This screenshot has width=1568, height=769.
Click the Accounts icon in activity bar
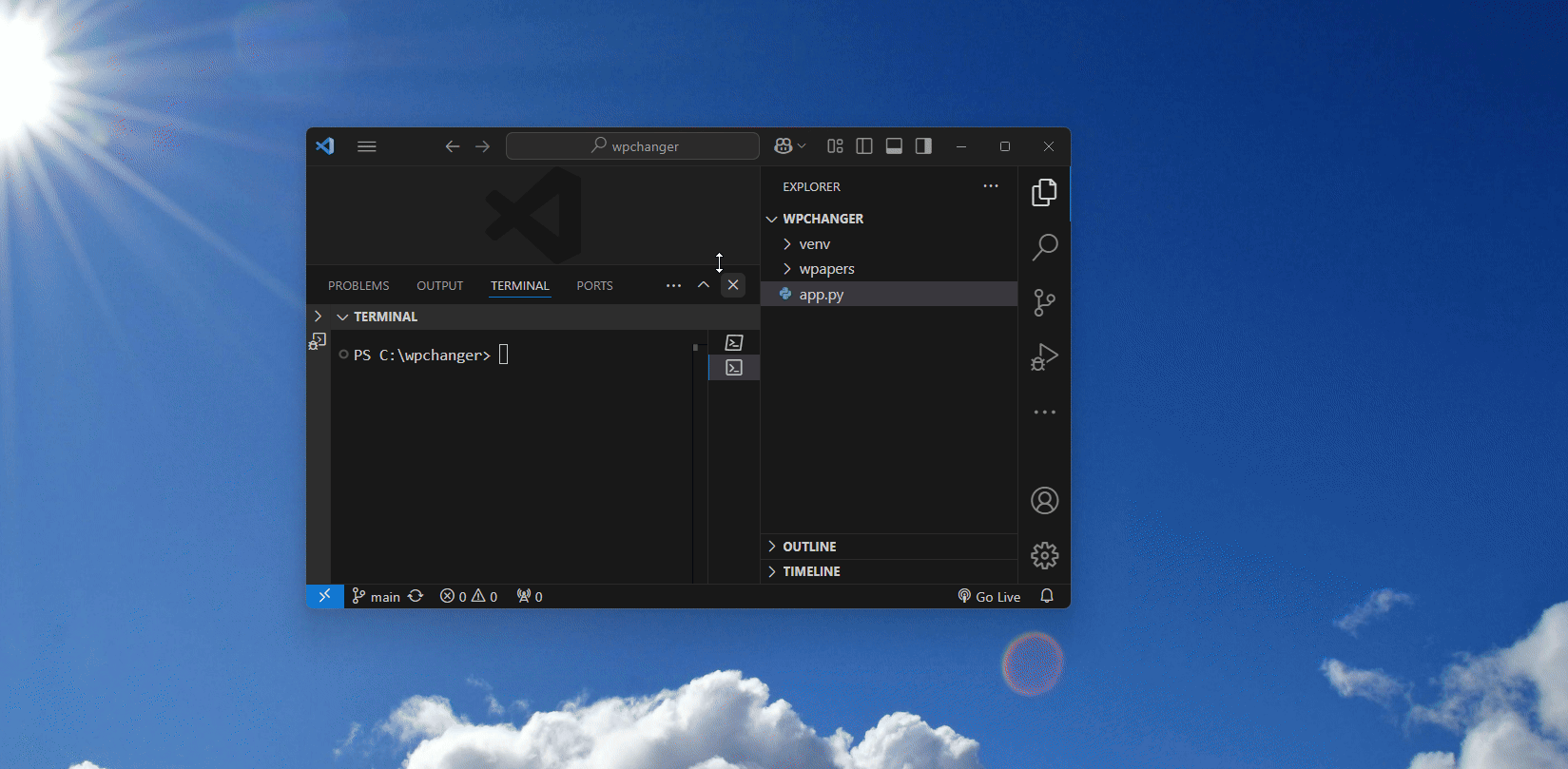[x=1044, y=501]
